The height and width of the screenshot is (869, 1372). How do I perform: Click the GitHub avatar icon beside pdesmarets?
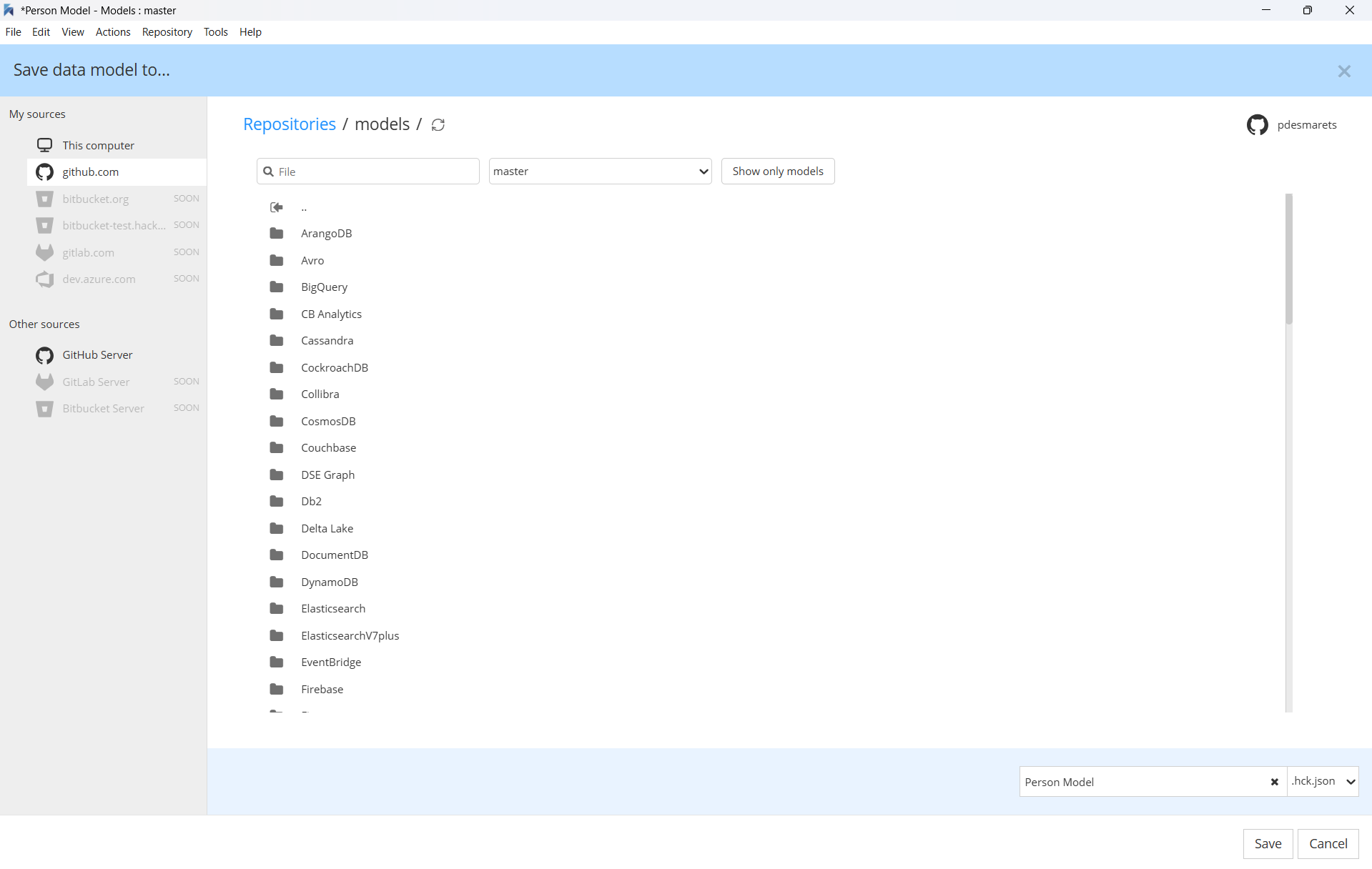pos(1257,125)
